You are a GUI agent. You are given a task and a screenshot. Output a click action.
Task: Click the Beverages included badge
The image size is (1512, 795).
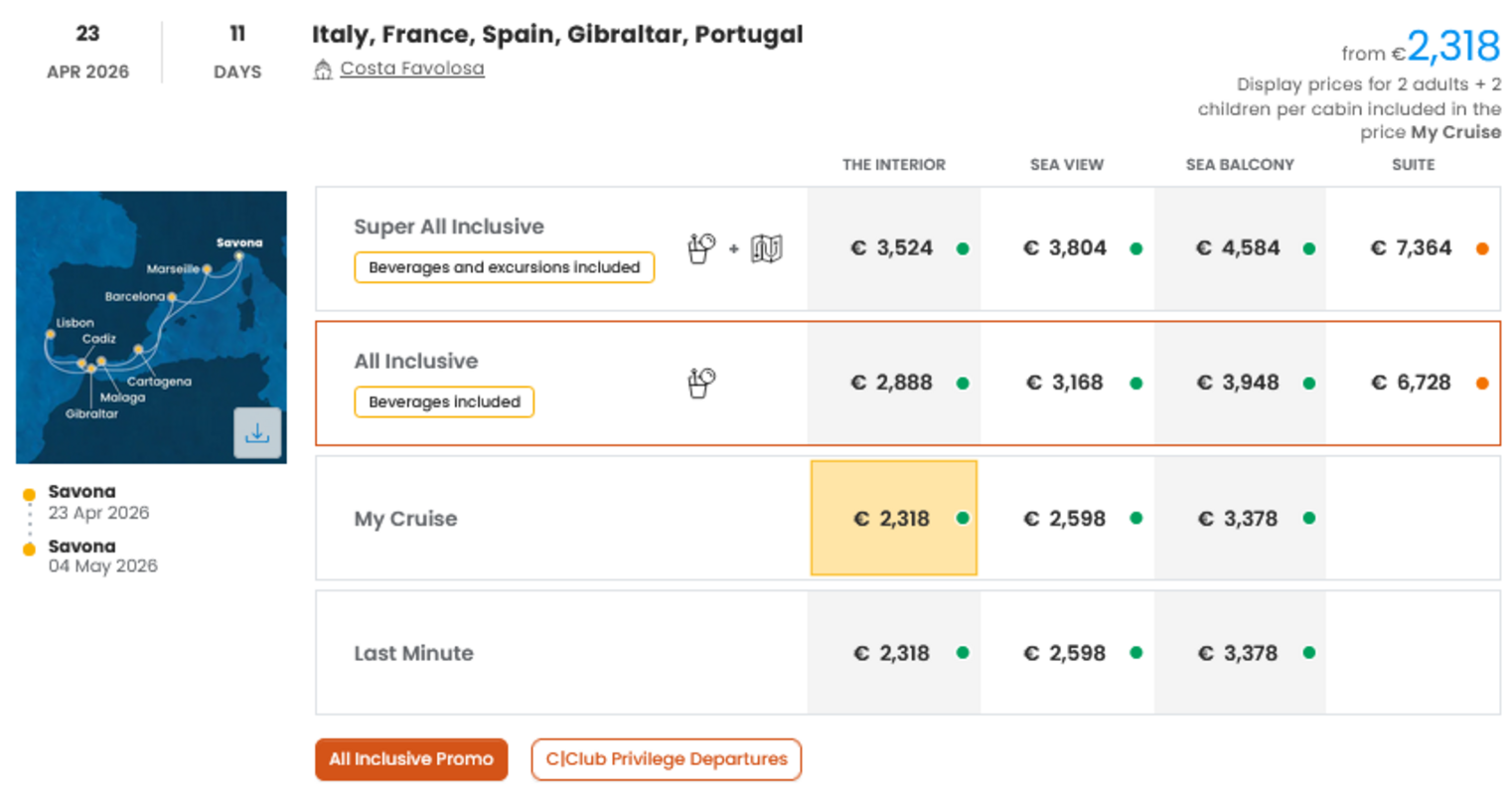coord(444,402)
